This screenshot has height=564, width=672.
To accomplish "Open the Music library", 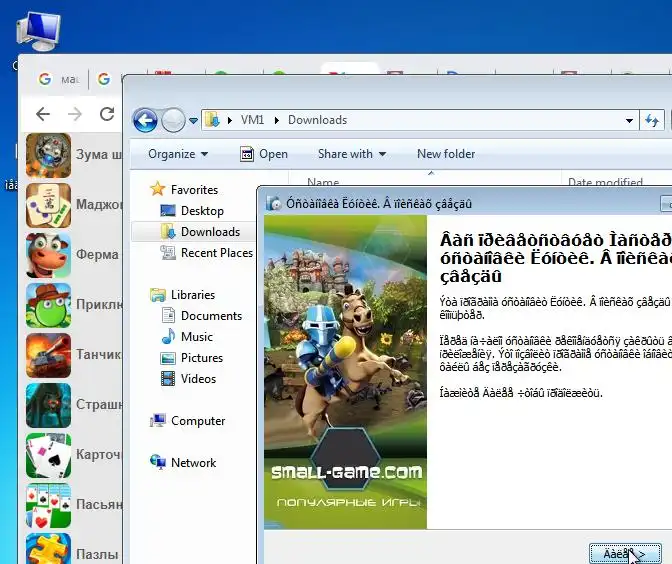I will (x=197, y=336).
